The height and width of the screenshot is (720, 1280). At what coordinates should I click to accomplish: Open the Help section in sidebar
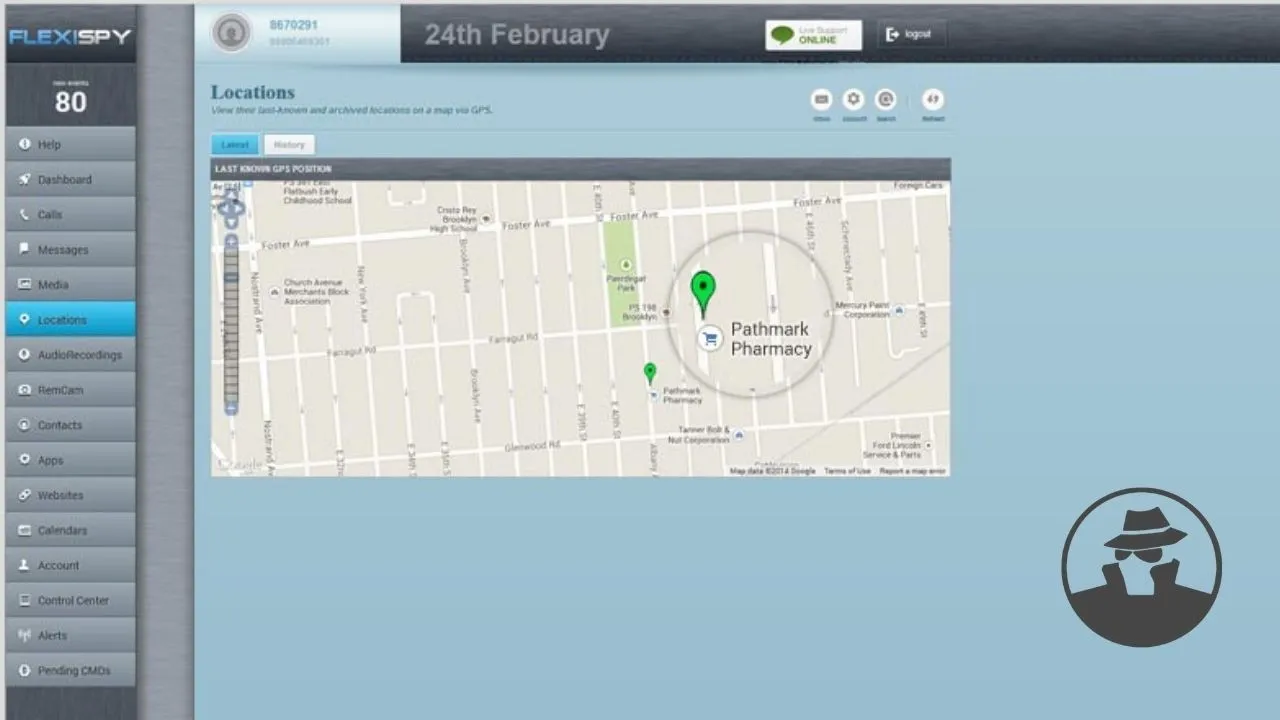pyautogui.click(x=70, y=144)
